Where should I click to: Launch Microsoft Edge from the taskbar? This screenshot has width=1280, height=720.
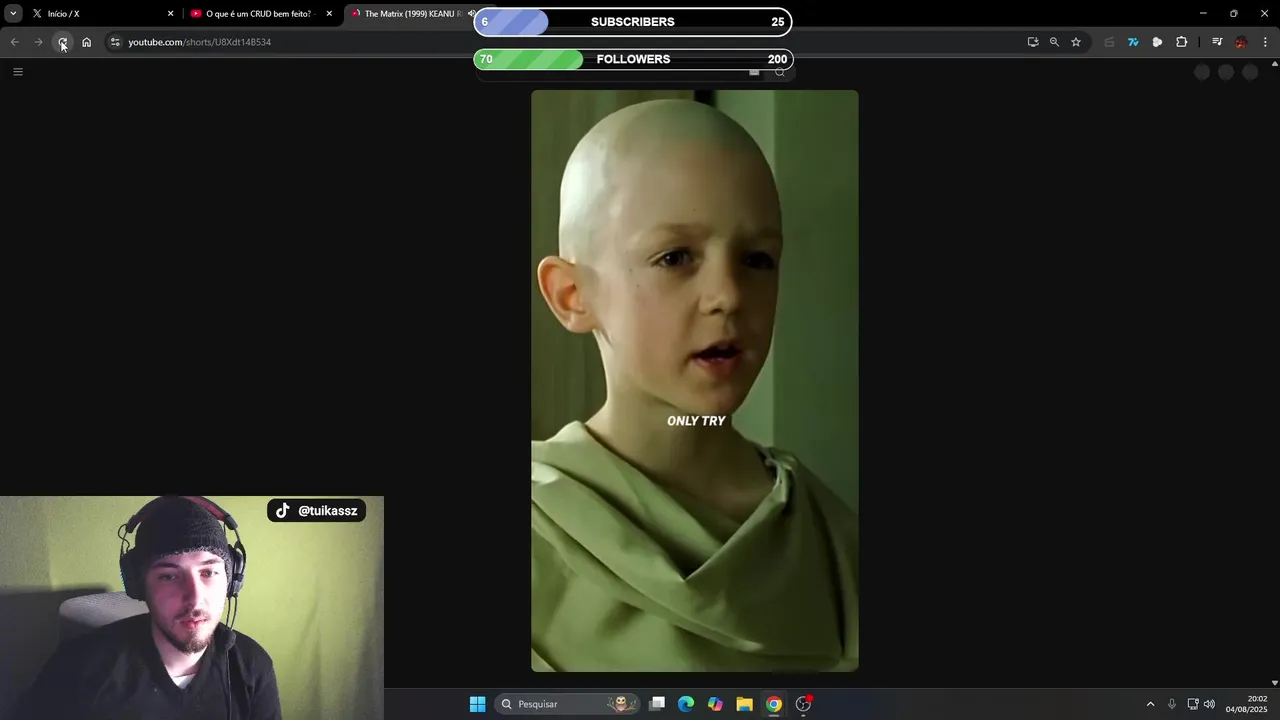686,704
